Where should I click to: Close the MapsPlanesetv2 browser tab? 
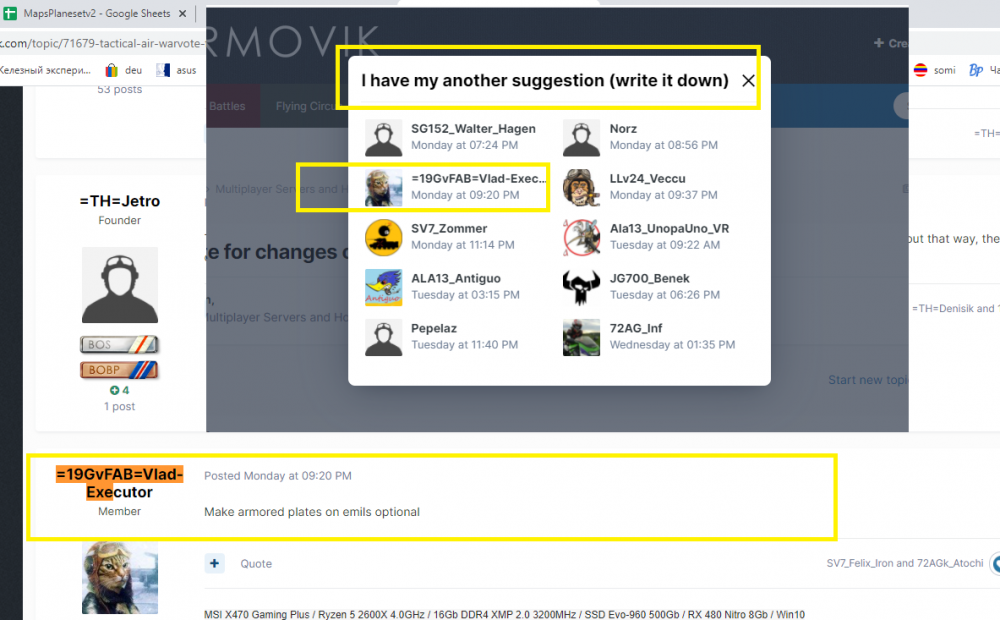click(182, 13)
